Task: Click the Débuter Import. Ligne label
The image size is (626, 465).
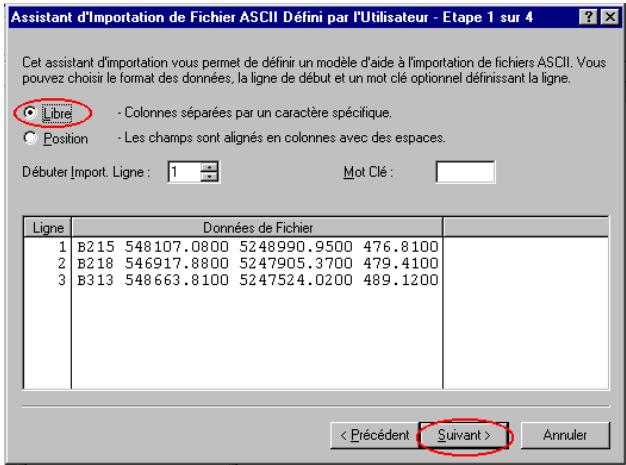Action: click(x=86, y=172)
